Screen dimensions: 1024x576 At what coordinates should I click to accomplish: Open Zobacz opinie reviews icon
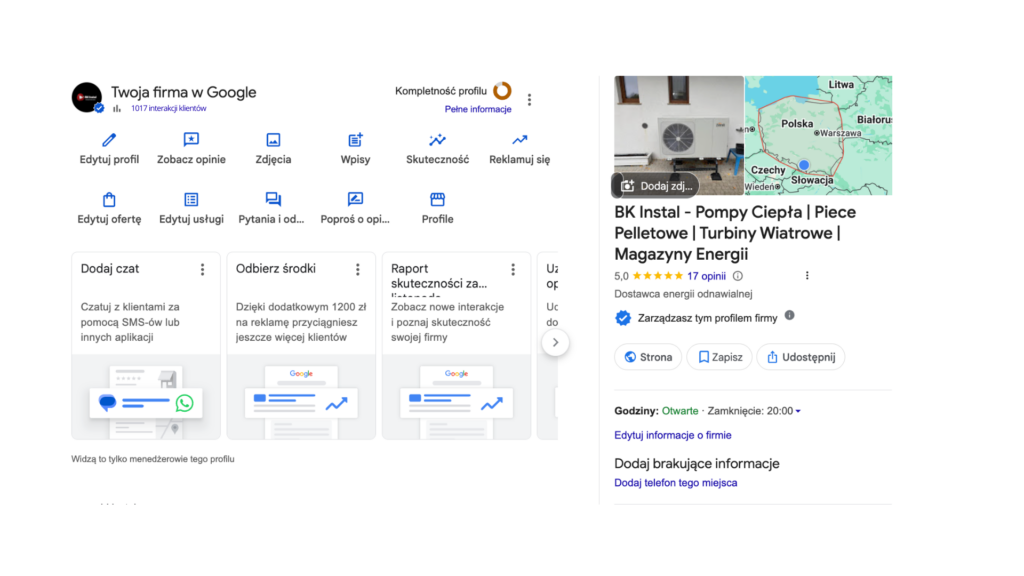191,140
